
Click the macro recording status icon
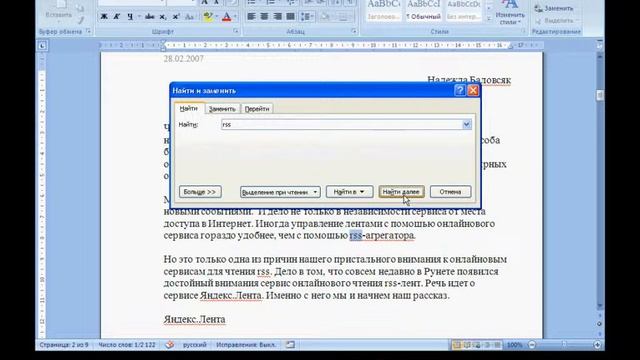click(290, 345)
